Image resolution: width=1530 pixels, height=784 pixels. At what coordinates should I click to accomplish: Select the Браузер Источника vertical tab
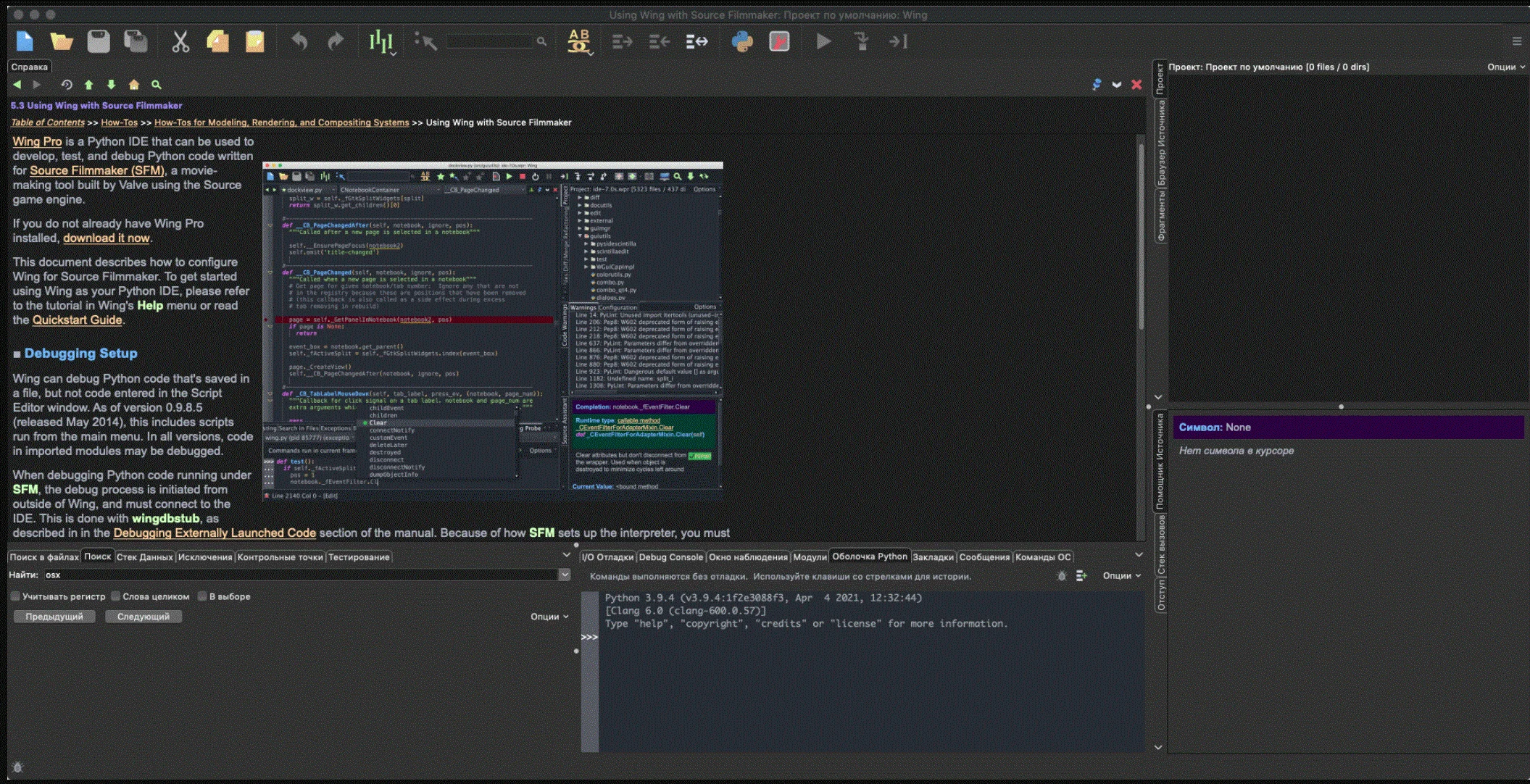click(x=1160, y=143)
